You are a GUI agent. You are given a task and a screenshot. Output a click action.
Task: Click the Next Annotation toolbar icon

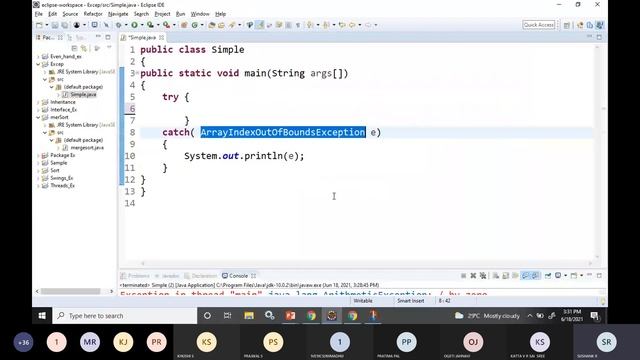(311, 25)
